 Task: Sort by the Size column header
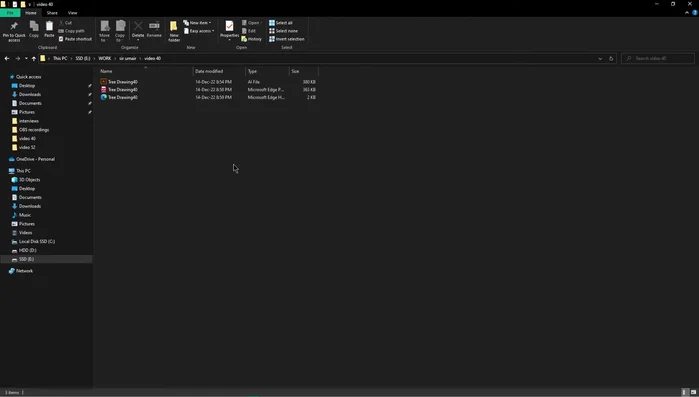304,71
